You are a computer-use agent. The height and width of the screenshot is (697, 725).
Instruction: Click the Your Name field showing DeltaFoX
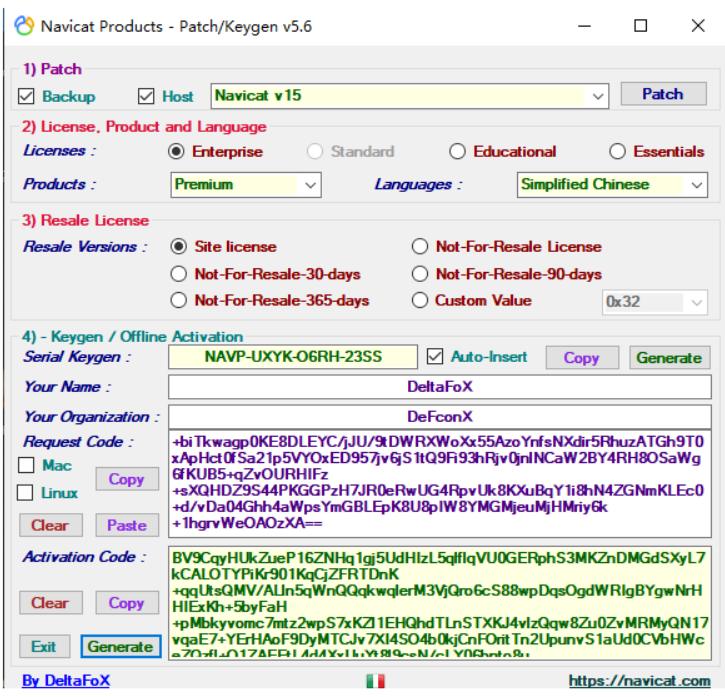click(440, 387)
